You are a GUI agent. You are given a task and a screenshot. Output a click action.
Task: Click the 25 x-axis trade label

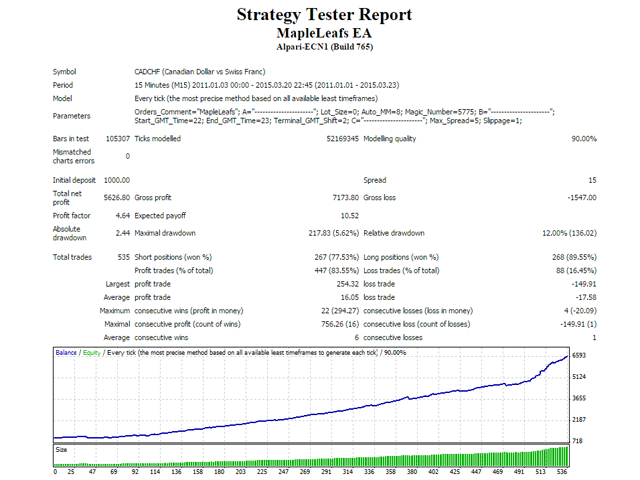pos(71,472)
